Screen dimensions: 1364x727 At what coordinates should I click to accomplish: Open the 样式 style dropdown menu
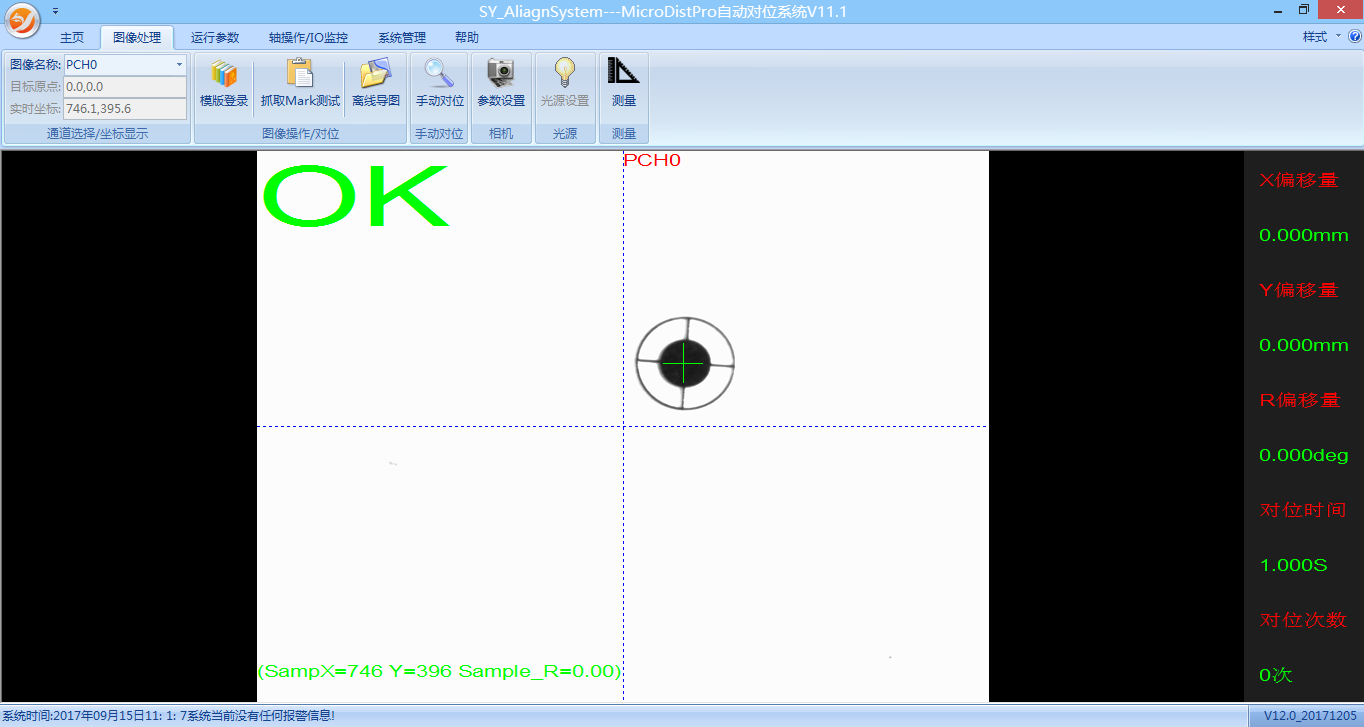(1320, 37)
